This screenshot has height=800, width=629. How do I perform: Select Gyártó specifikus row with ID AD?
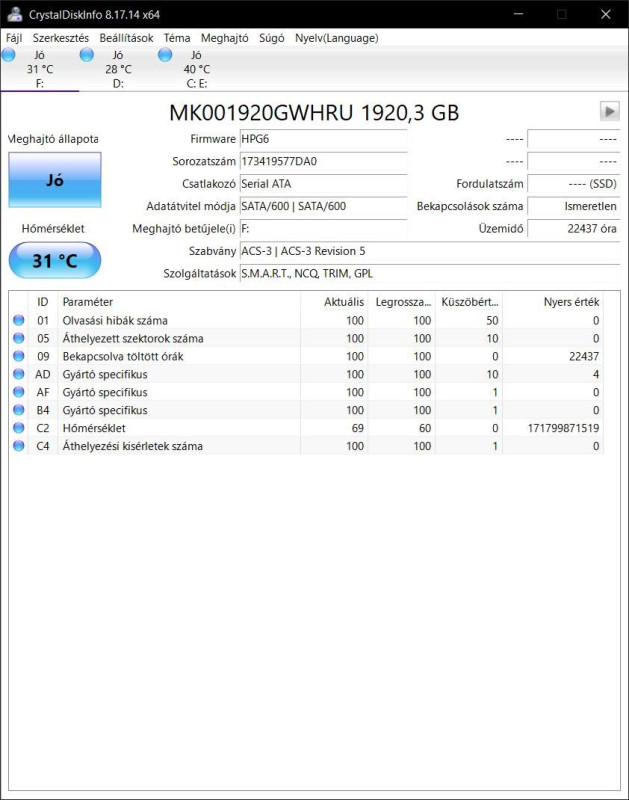(306, 374)
